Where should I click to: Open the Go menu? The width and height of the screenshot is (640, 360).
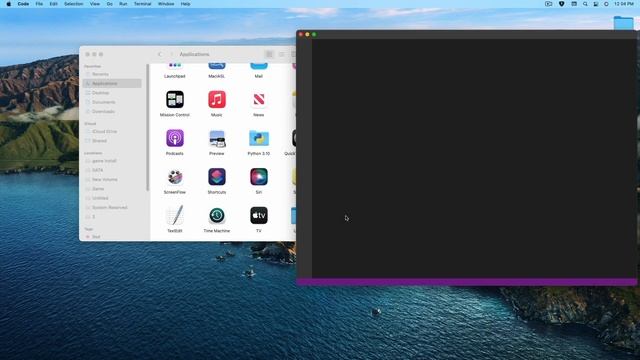tap(109, 4)
